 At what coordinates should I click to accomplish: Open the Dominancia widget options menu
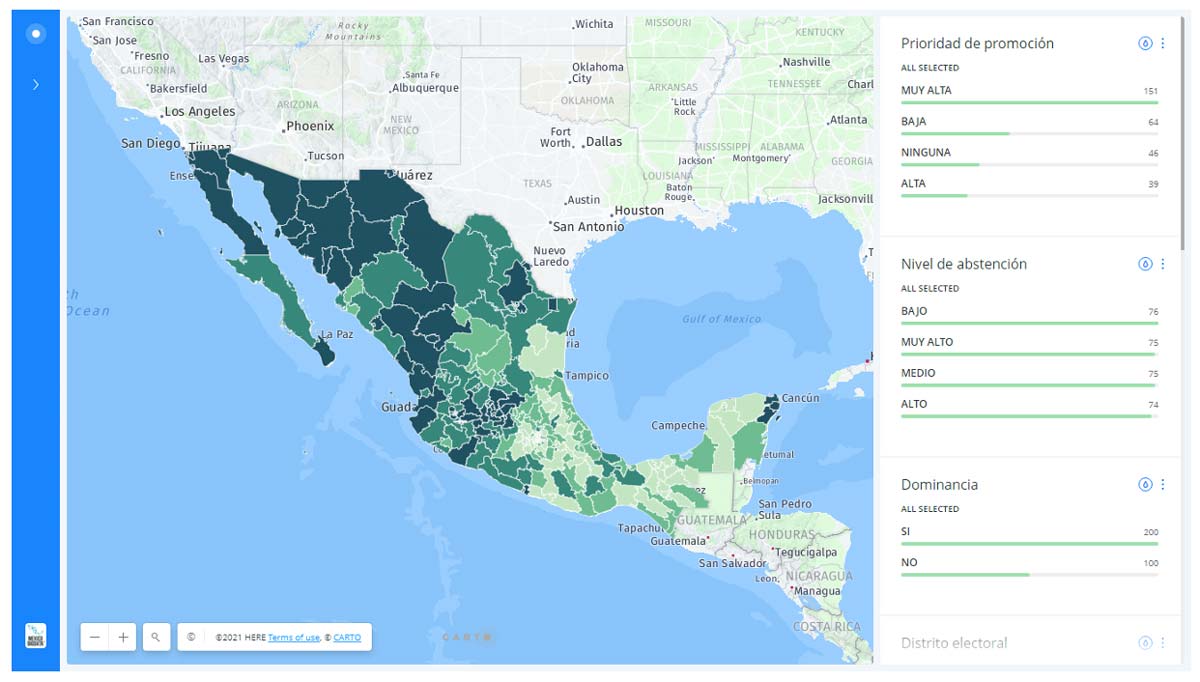click(x=1162, y=484)
